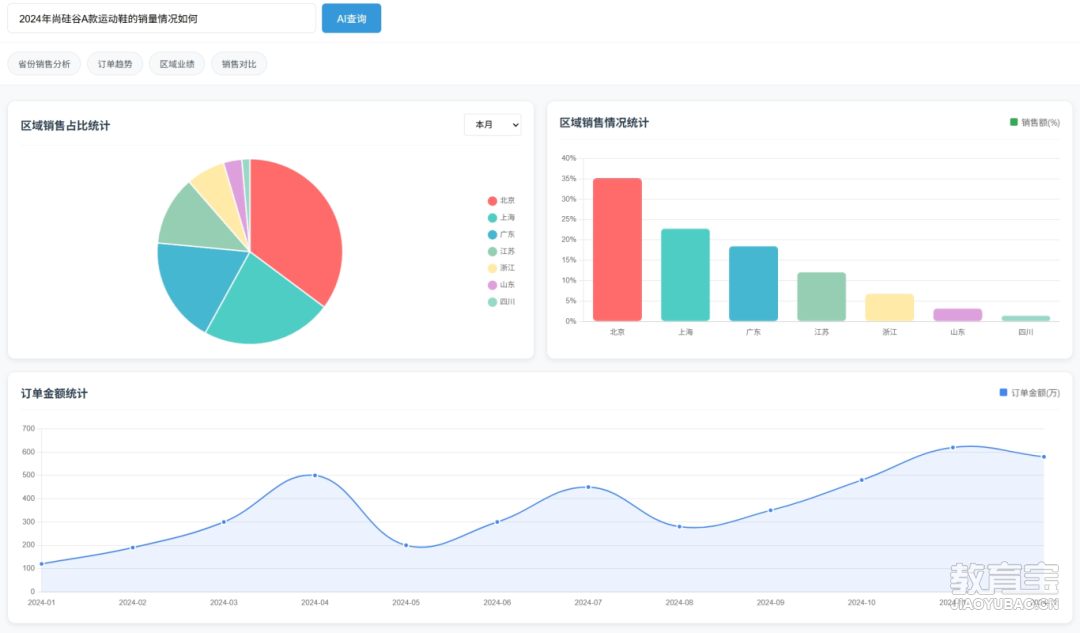Click the AI查询 button
This screenshot has width=1080, height=633.
point(351,18)
